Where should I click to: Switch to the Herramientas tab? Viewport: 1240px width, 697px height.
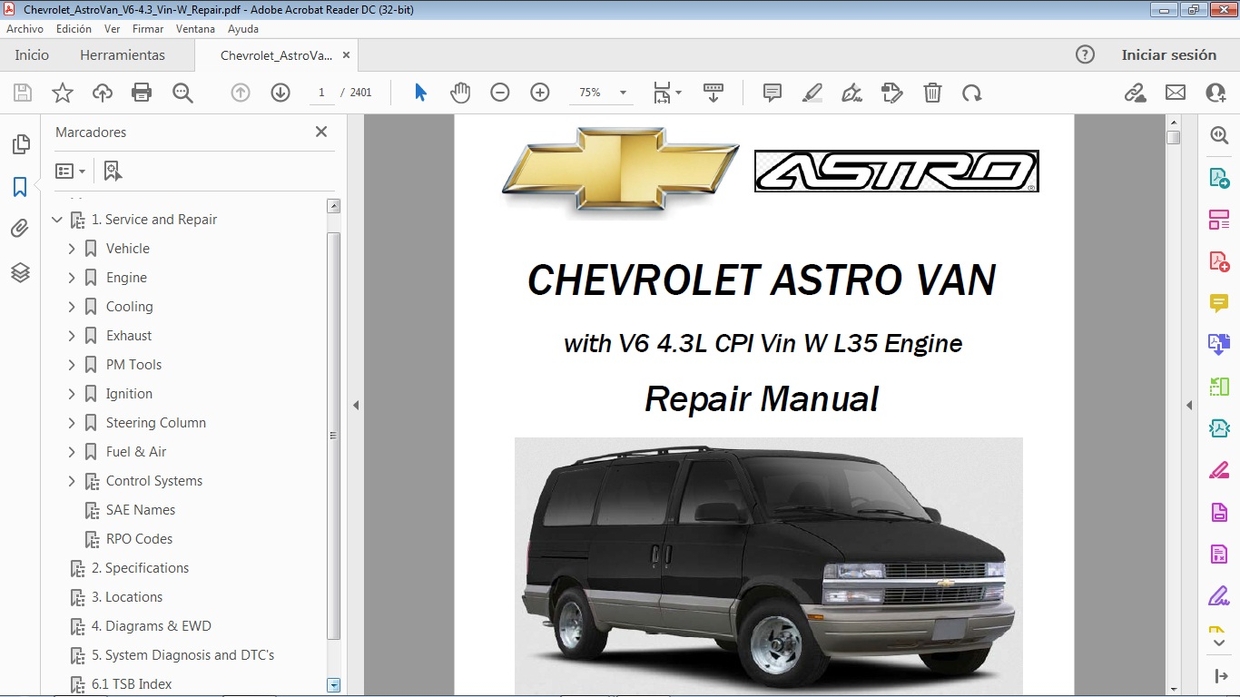click(122, 55)
